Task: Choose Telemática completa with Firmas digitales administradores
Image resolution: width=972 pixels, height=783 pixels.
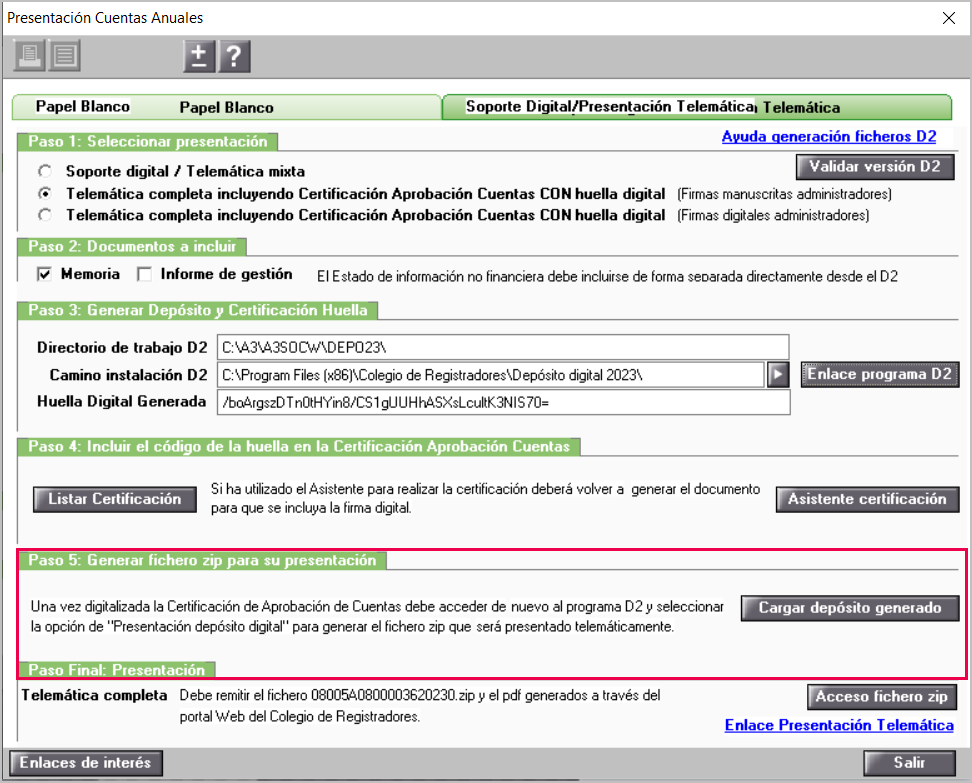Action: (x=44, y=215)
